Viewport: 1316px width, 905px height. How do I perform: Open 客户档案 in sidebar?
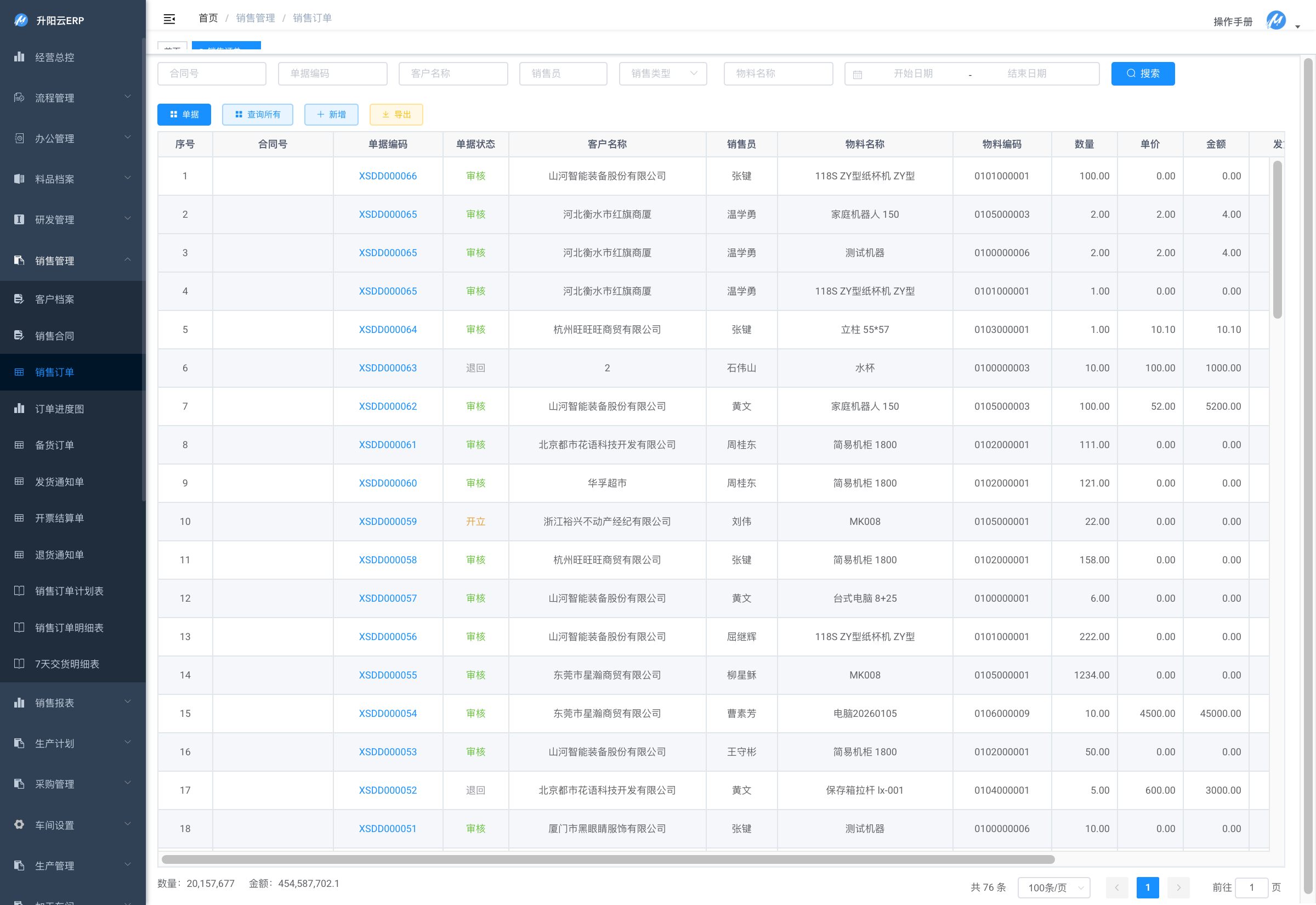click(x=54, y=299)
